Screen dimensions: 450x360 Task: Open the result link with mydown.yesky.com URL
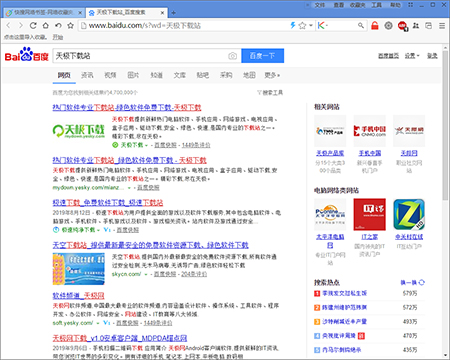pyautogui.click(x=129, y=160)
